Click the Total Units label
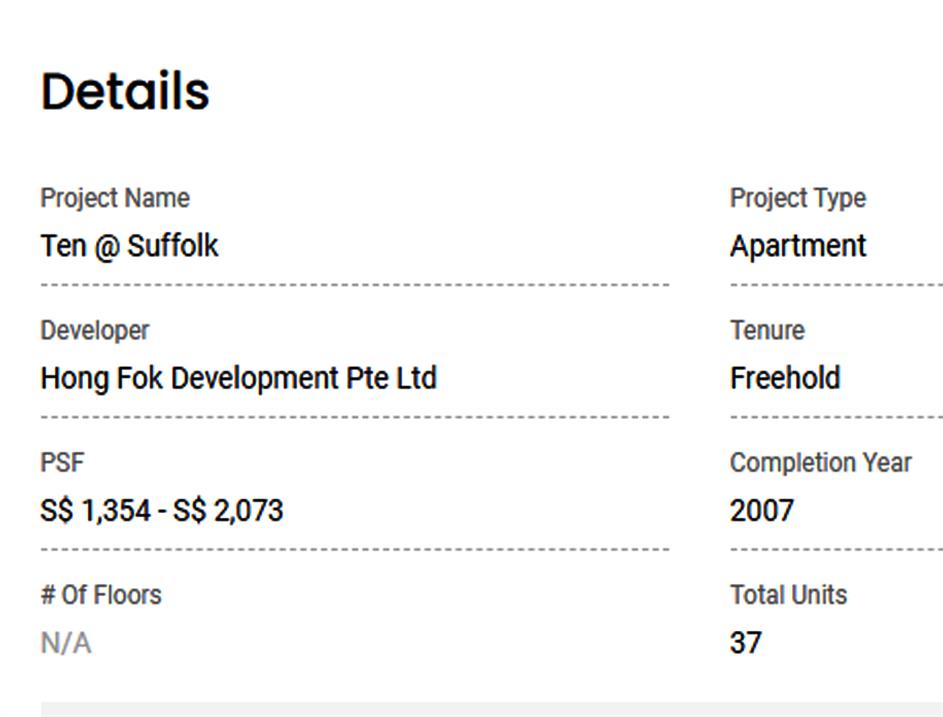The width and height of the screenshot is (943, 717). [x=788, y=595]
